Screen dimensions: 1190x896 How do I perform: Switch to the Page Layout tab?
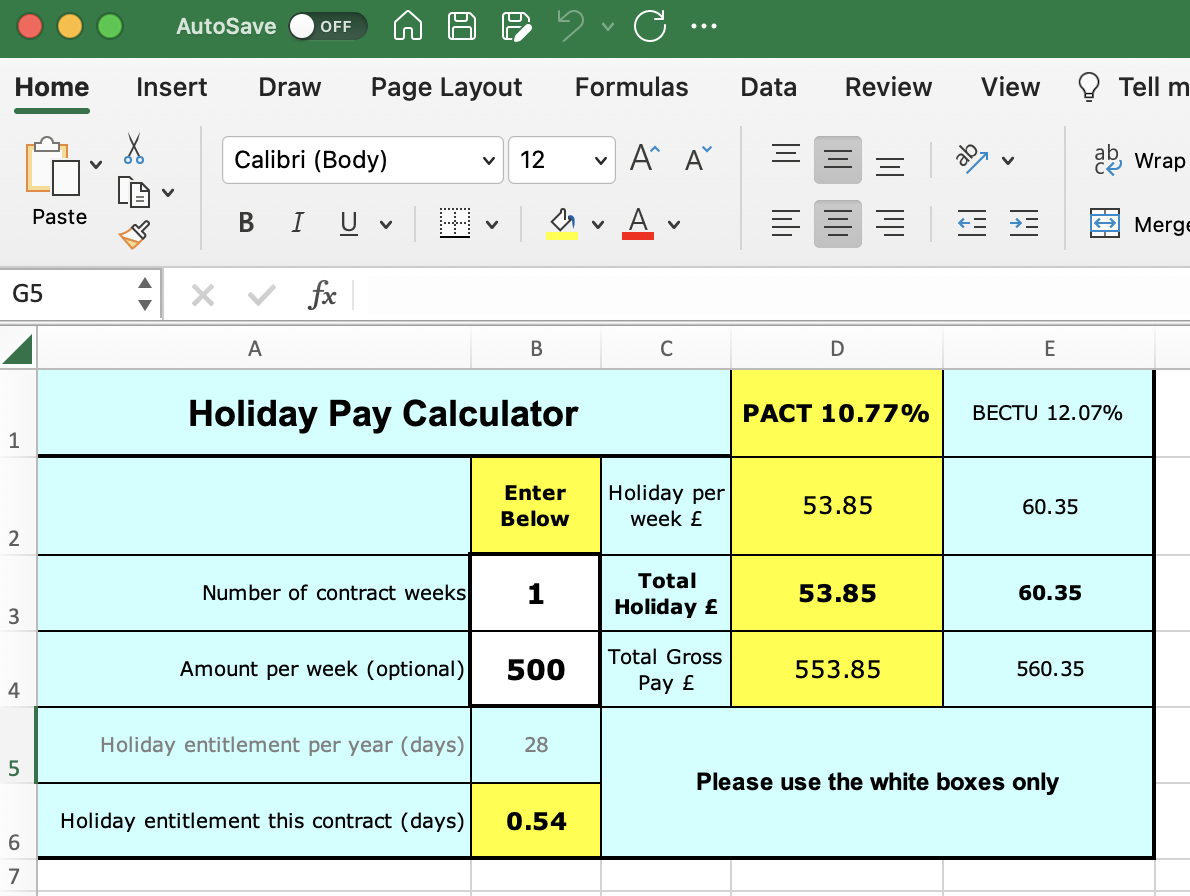pyautogui.click(x=446, y=87)
